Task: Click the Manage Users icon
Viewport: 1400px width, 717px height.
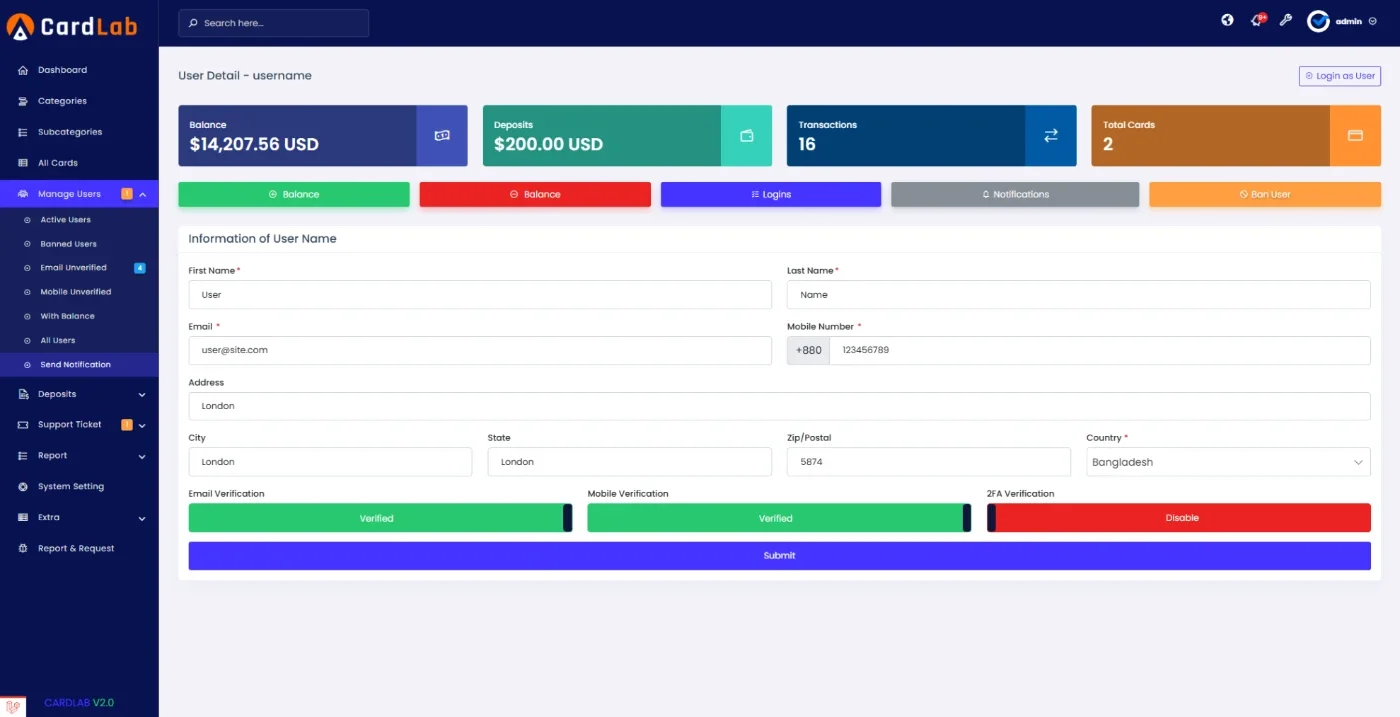Action: (x=23, y=194)
